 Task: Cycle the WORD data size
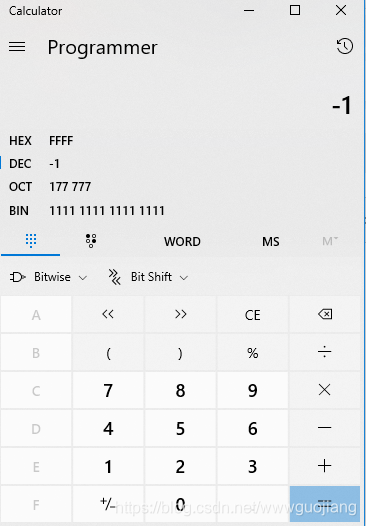tap(182, 242)
